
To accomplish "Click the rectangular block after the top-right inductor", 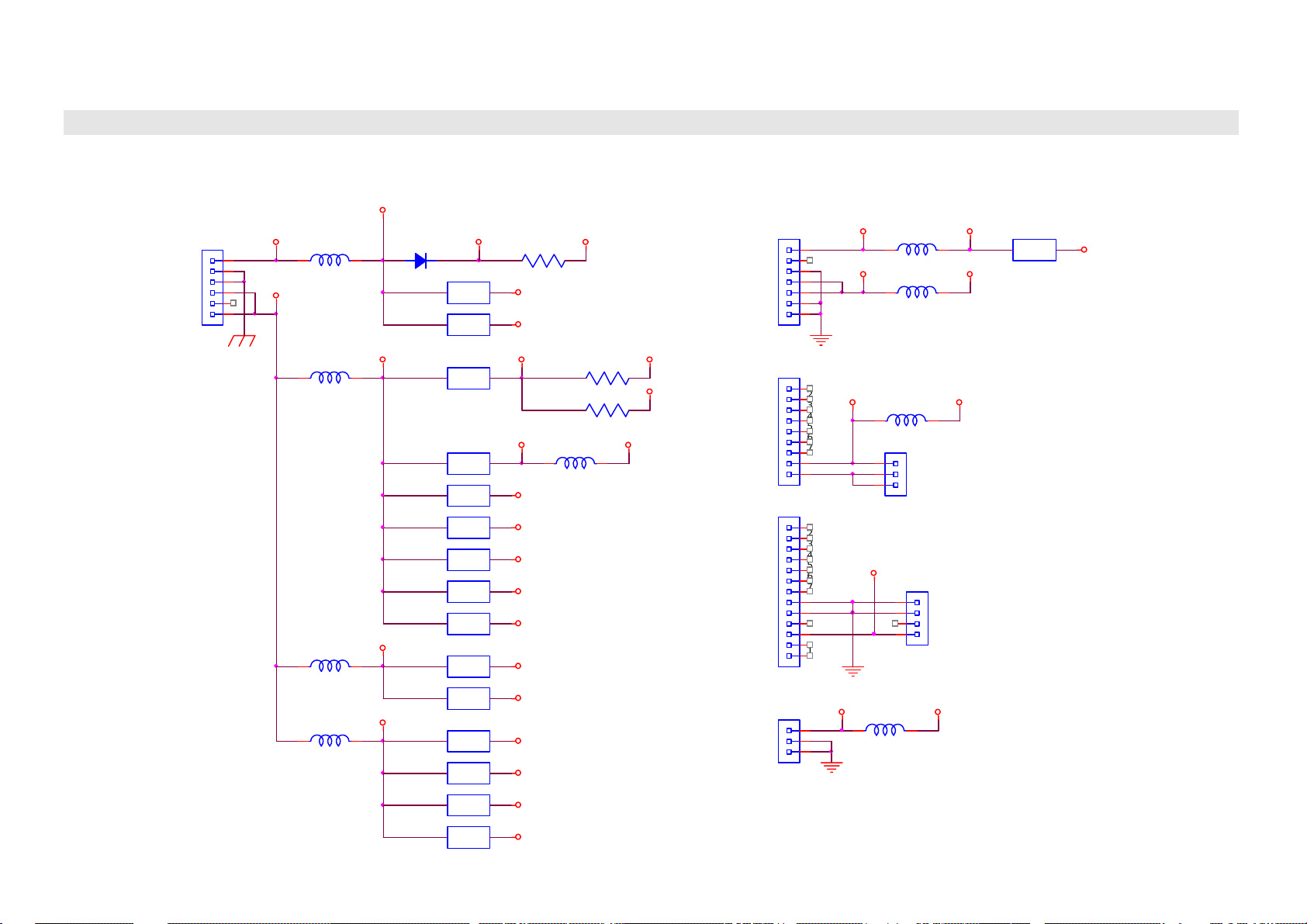I will pyautogui.click(x=1034, y=250).
